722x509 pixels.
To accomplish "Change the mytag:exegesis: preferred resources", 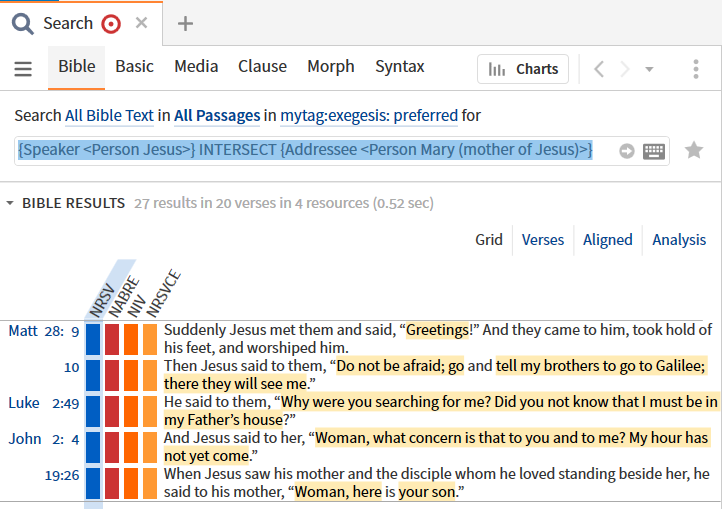I will [x=369, y=116].
